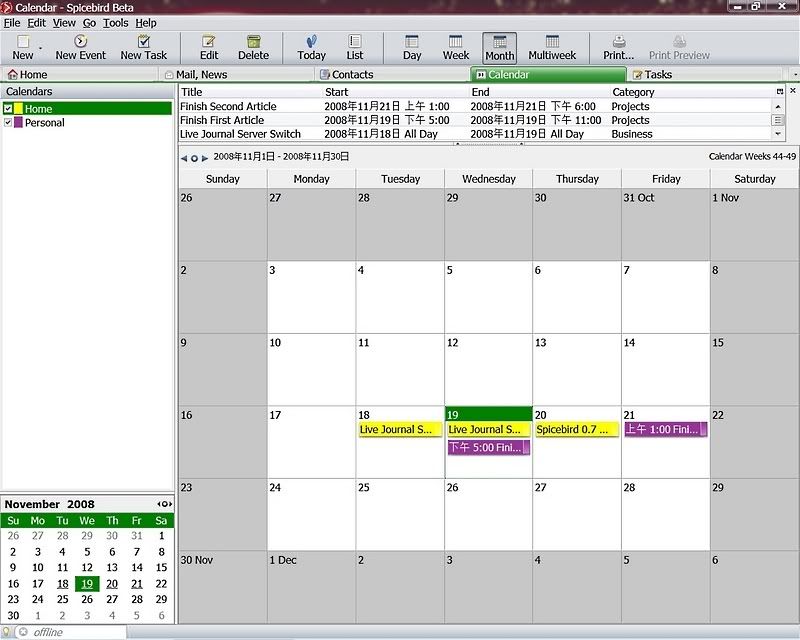Viewport: 800px width, 640px height.
Task: Click the day 19 header in month grid
Action: (488, 414)
